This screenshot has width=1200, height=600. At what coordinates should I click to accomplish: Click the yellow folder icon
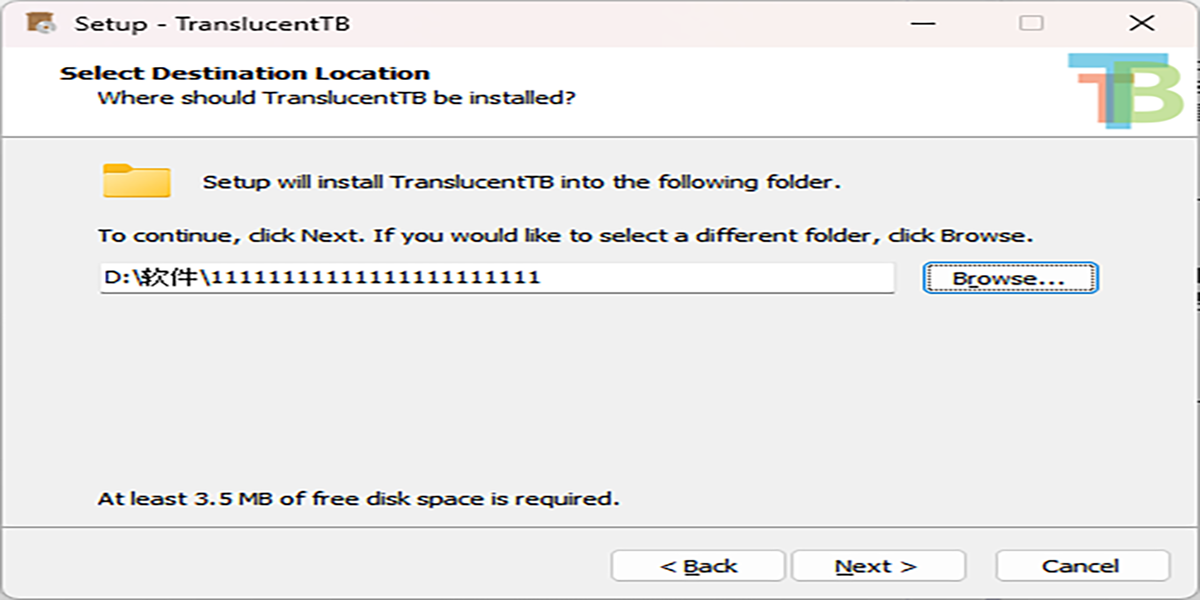pyautogui.click(x=137, y=180)
